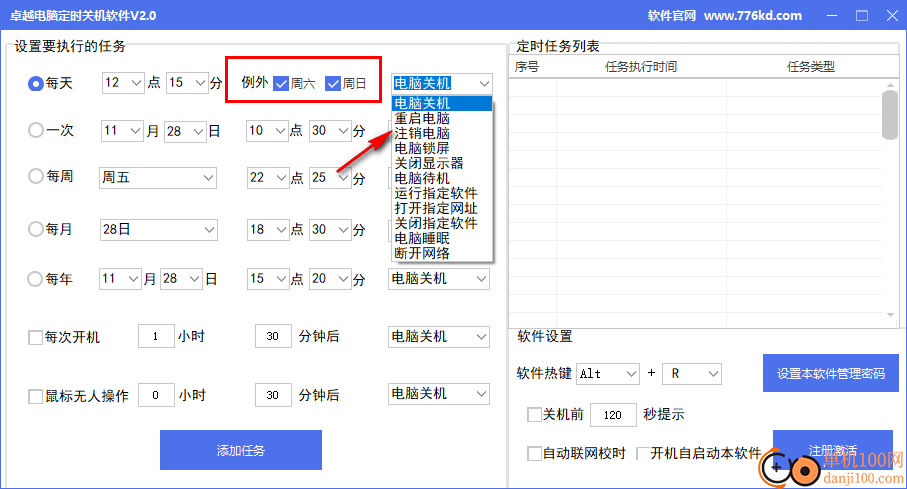Image resolution: width=907 pixels, height=489 pixels.
Task: Uncheck the 周日 exception checkbox
Action: 333,83
